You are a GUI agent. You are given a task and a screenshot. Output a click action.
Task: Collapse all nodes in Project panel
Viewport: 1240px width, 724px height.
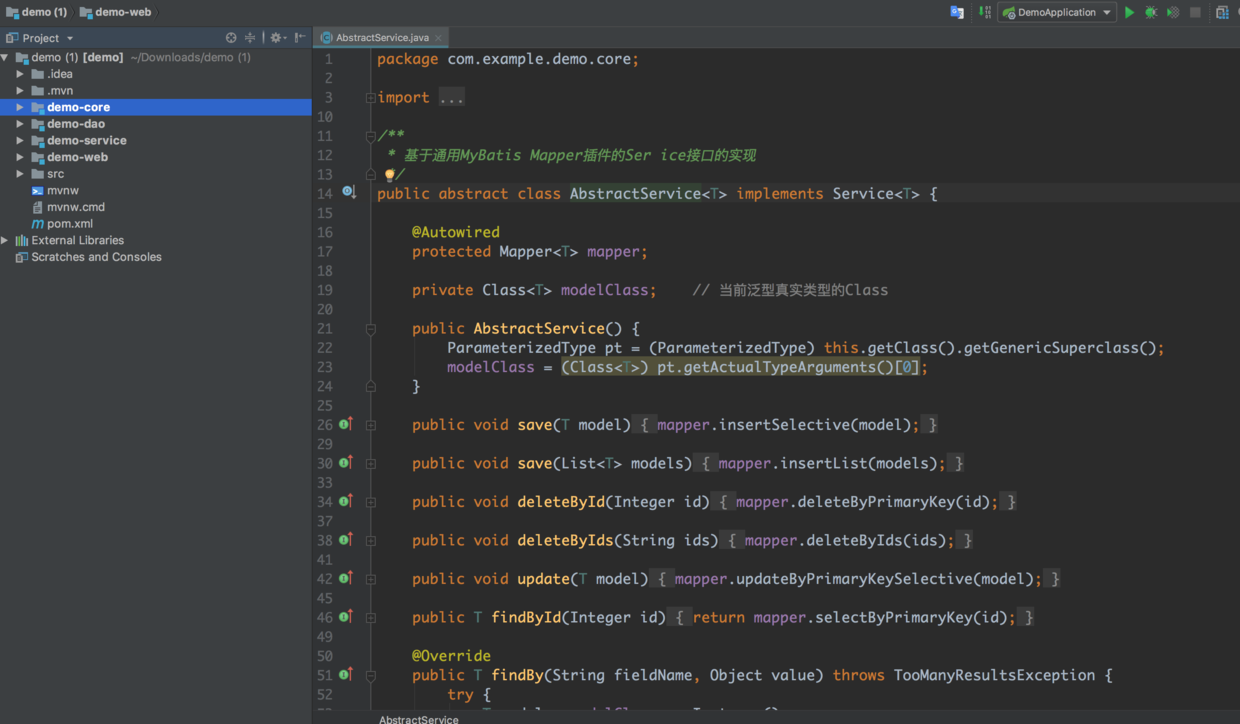tap(250, 38)
